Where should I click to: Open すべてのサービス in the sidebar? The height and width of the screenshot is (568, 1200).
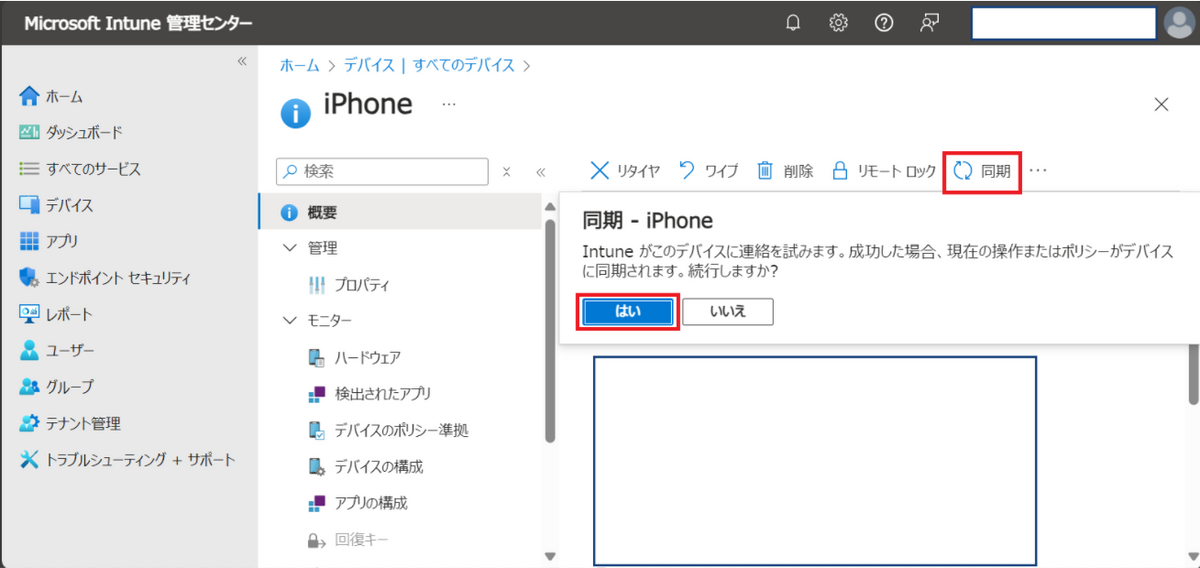80,169
